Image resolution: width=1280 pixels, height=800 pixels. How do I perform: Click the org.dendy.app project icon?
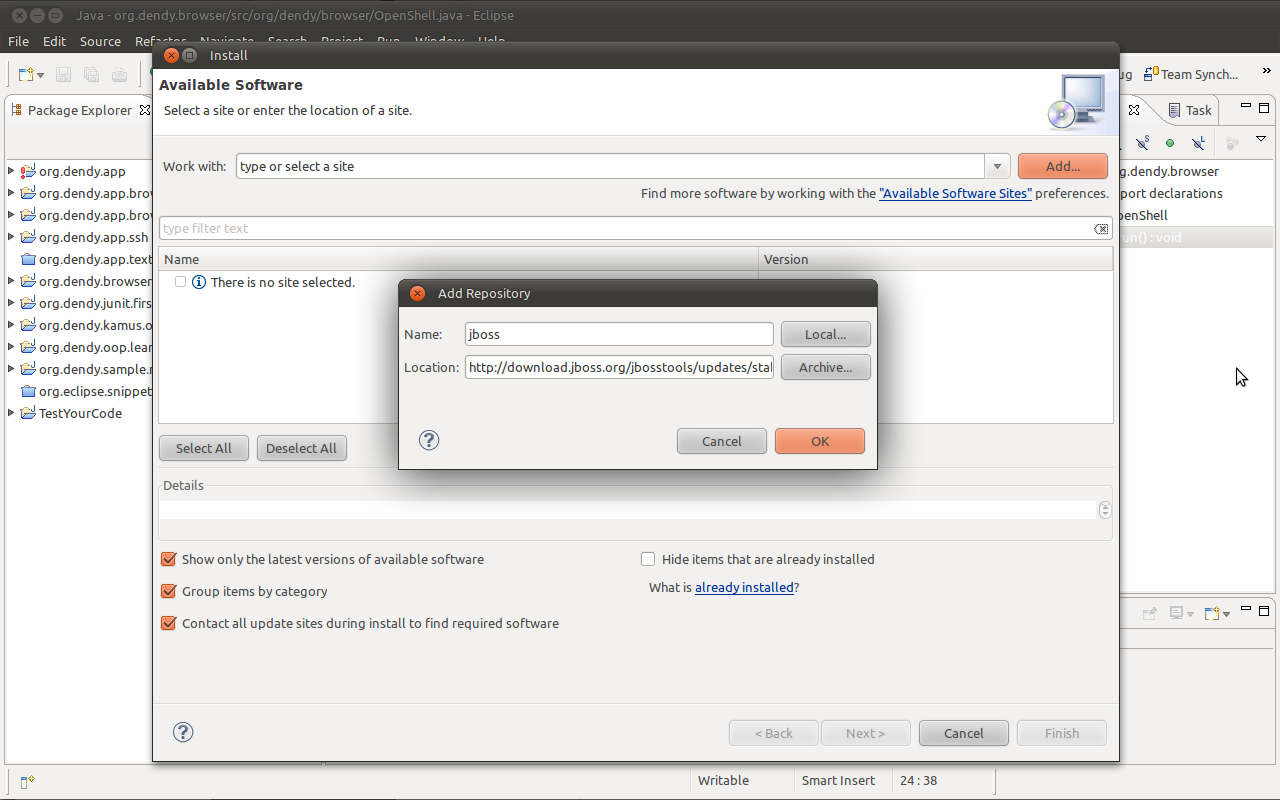click(28, 171)
